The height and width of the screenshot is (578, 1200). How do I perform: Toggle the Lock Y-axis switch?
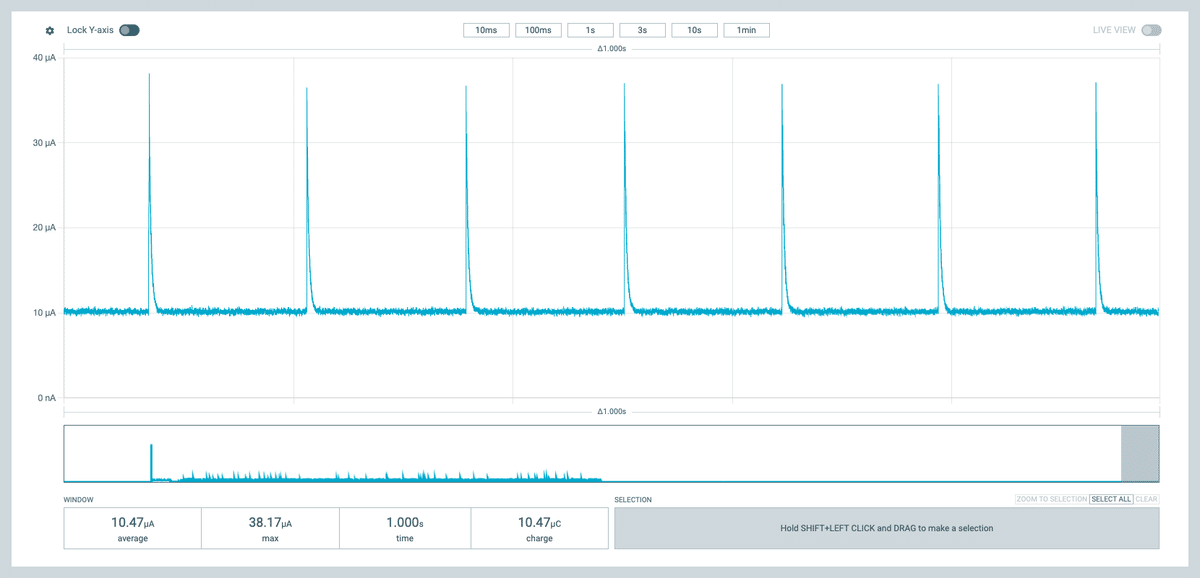(x=129, y=30)
